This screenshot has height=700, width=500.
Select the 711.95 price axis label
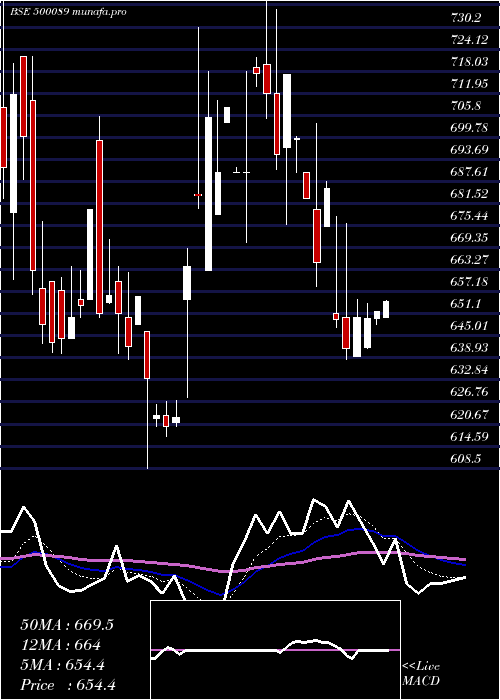(x=469, y=84)
